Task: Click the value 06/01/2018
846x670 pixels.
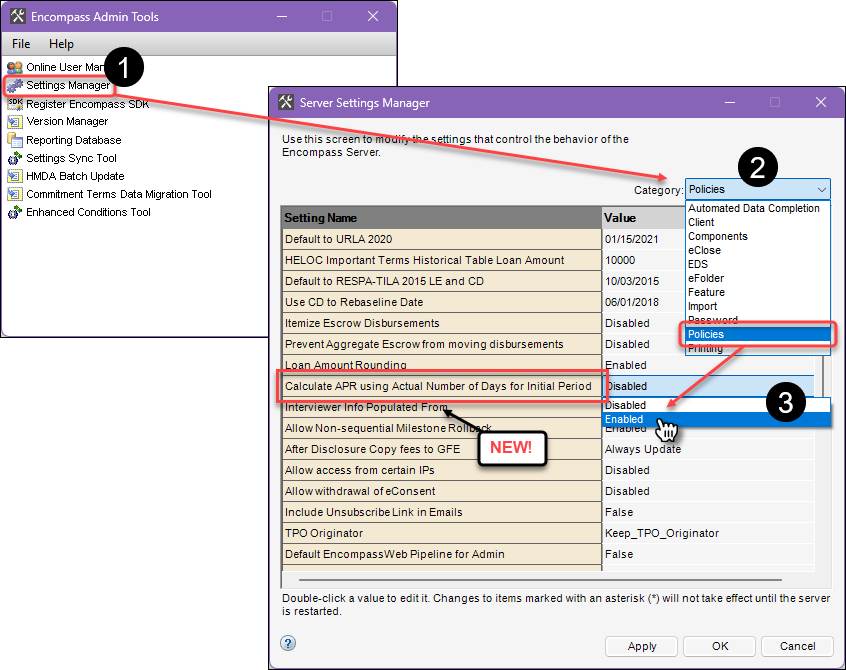Action: point(632,302)
